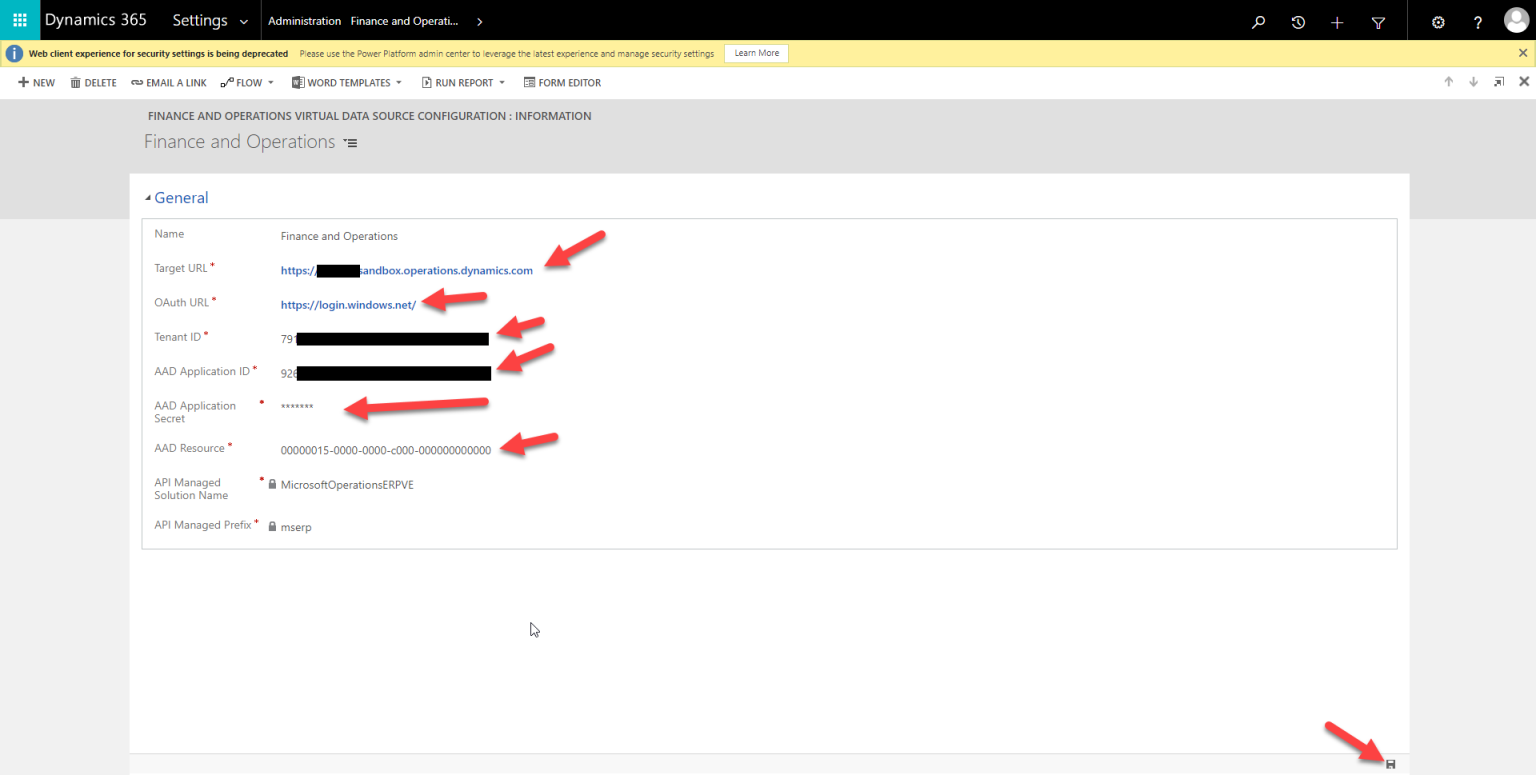Open the user profile avatar
This screenshot has height=775, width=1536.
pyautogui.click(x=1516, y=20)
